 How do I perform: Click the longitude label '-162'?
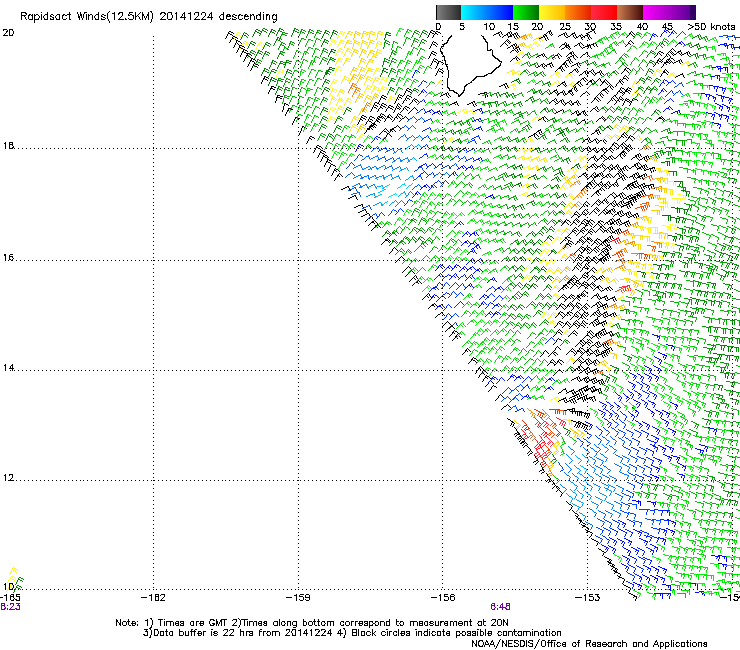pyautogui.click(x=153, y=598)
